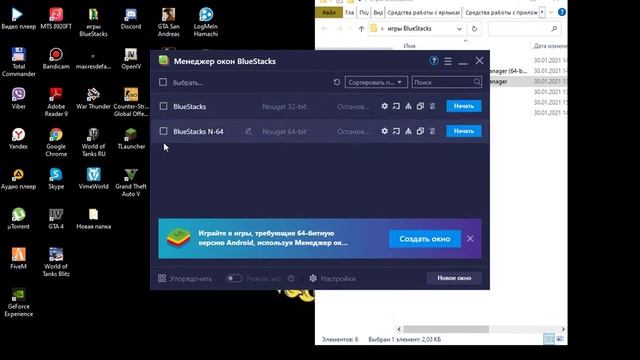Viewport: 640px width, 360px height.
Task: Click Explorer up-folder arrow
Action: pyautogui.click(x=361, y=29)
